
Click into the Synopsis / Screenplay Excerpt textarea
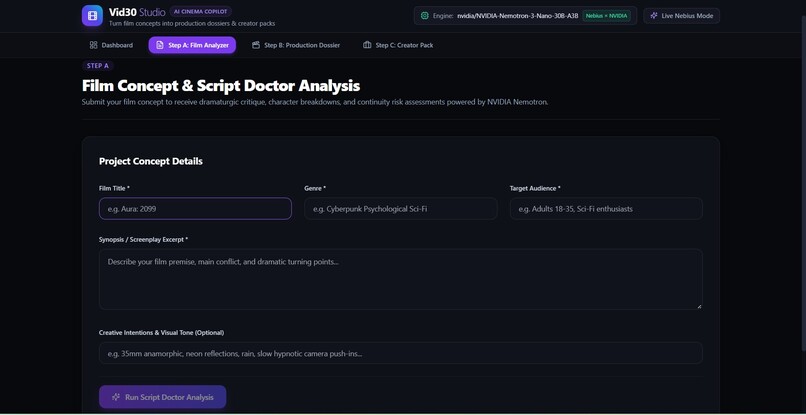401,279
